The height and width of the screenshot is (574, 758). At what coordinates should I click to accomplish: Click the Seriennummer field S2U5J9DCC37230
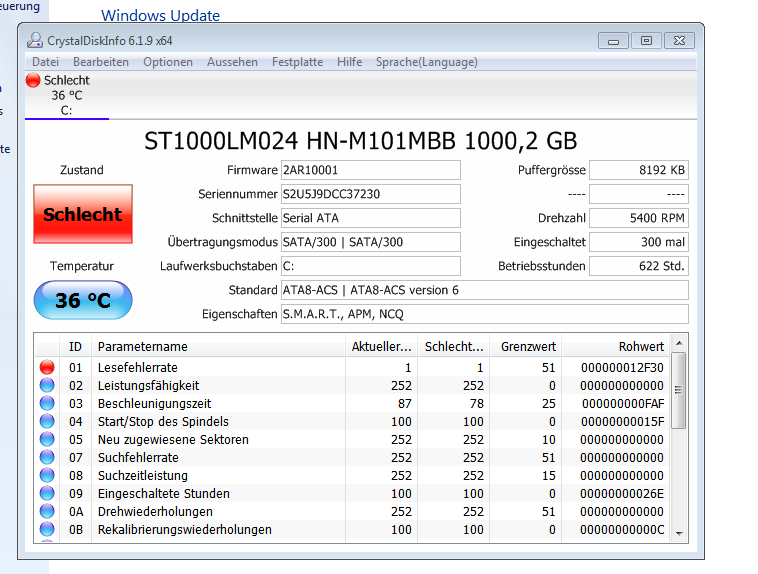371,194
